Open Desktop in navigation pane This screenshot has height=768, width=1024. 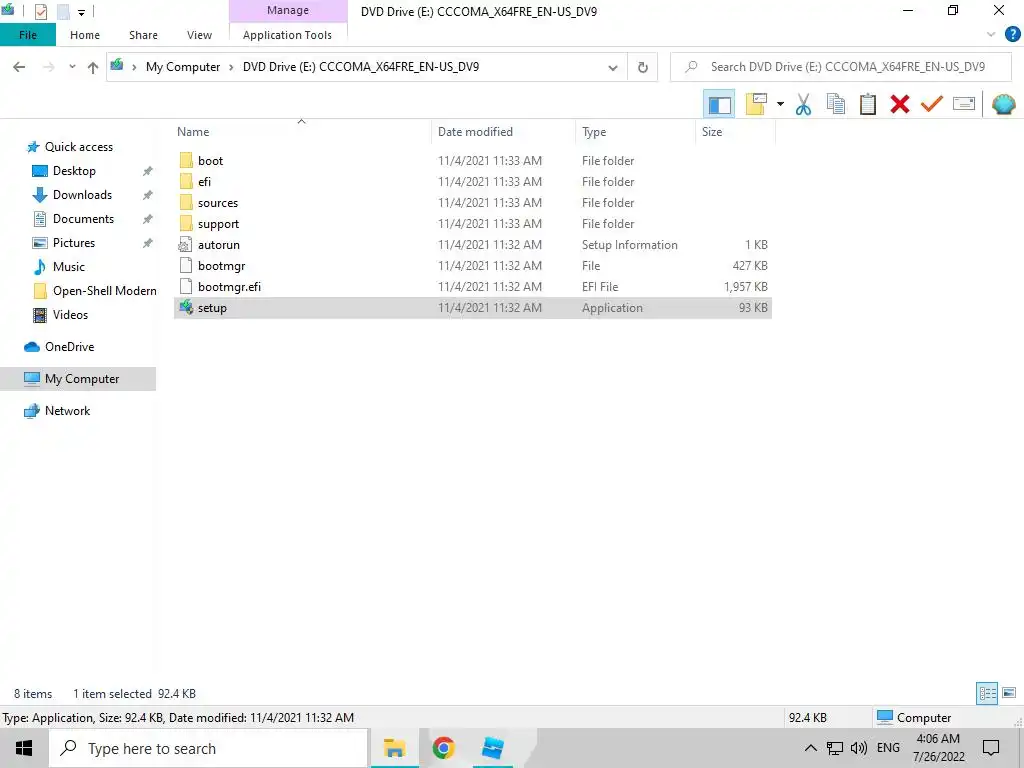(x=74, y=171)
